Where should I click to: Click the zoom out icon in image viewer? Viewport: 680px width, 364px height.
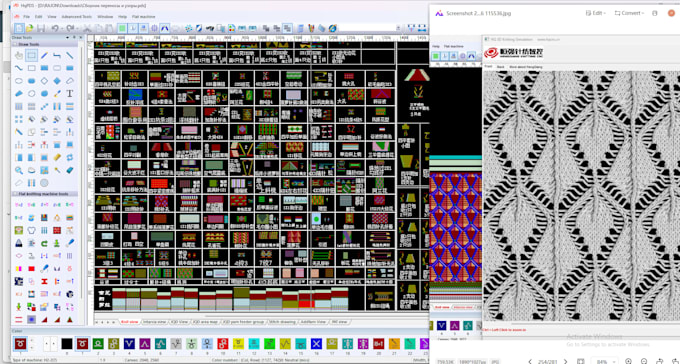pyautogui.click(x=644, y=361)
